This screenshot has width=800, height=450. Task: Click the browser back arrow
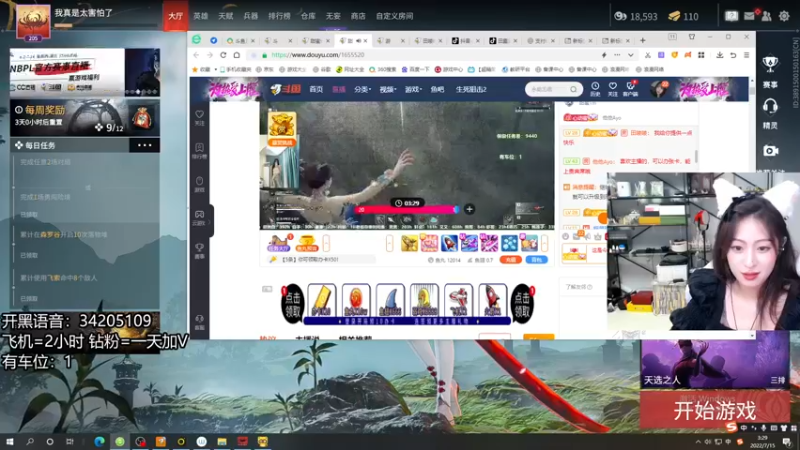click(196, 55)
